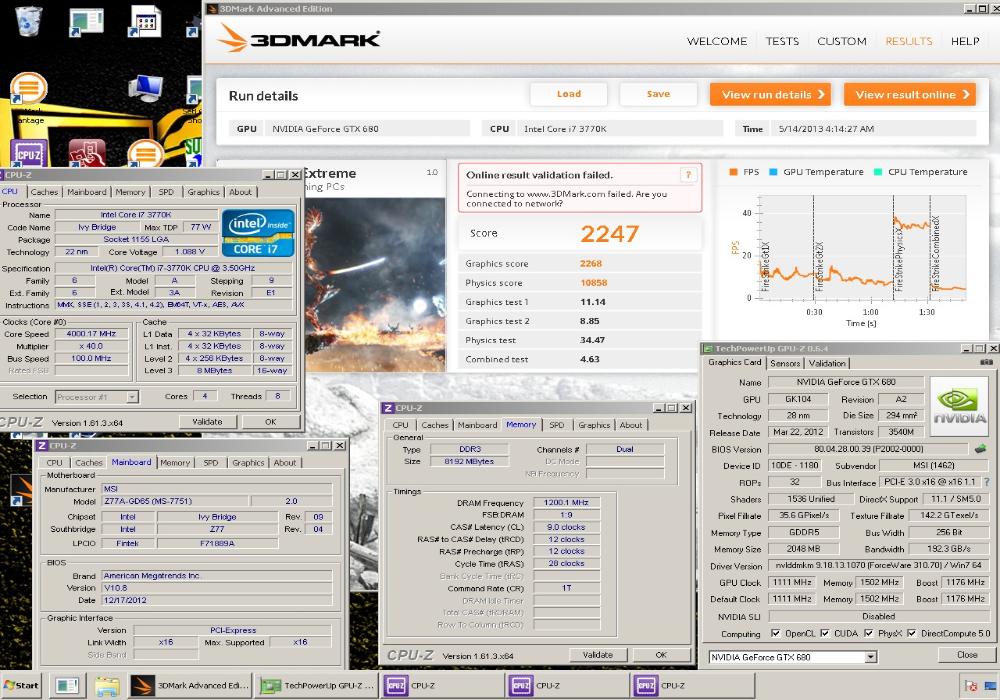Open the NVIDIA GeForce GTX 680 dropdown in GPU-Z

click(793, 657)
